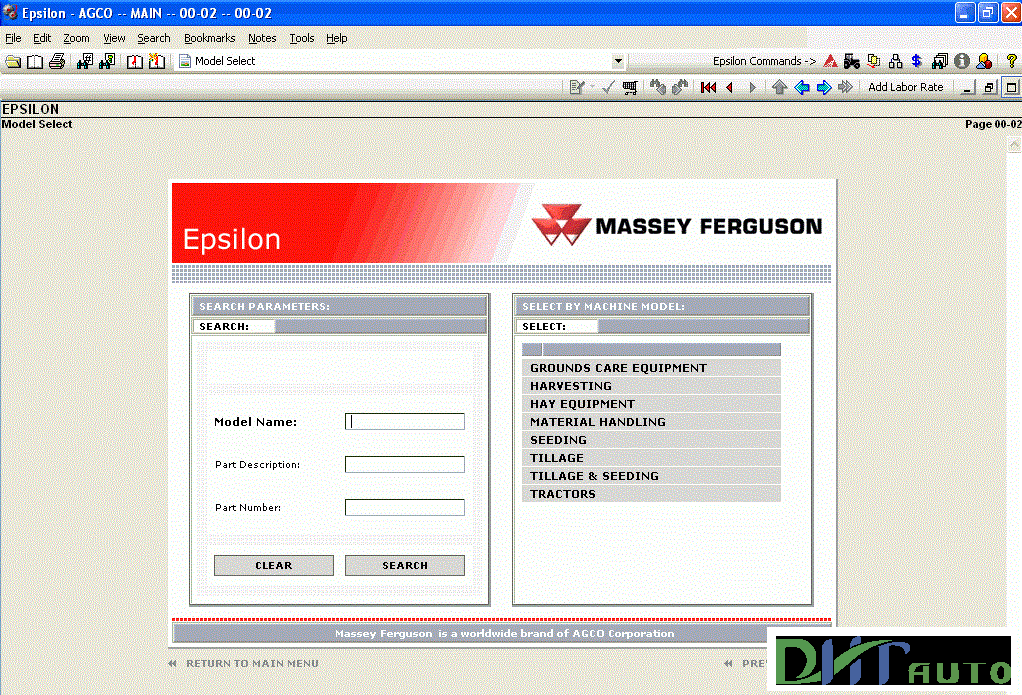Click the notepad with pencil icon
Viewport: 1022px width, 695px height.
576,87
